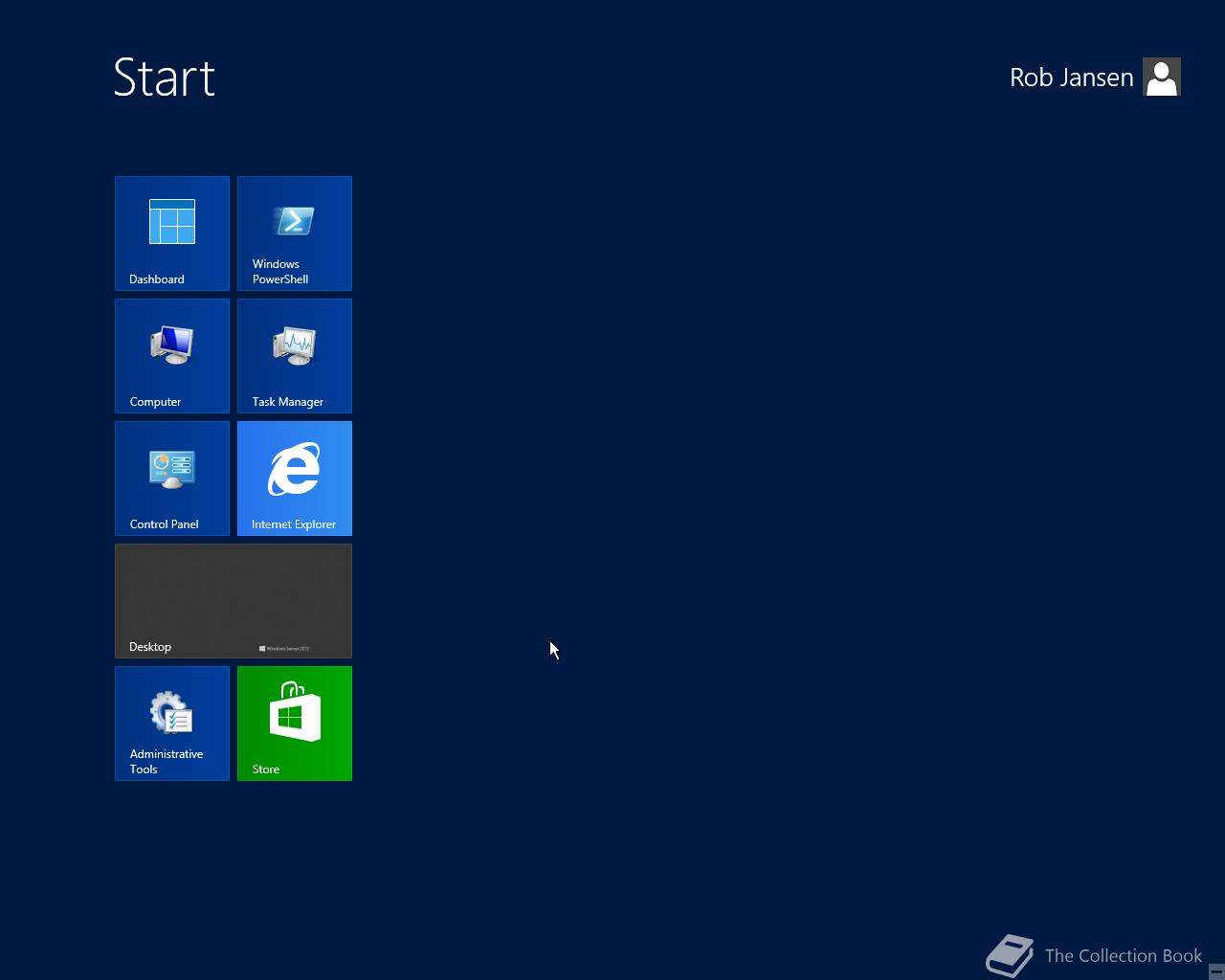
Task: Open the Computer tile
Action: [172, 356]
